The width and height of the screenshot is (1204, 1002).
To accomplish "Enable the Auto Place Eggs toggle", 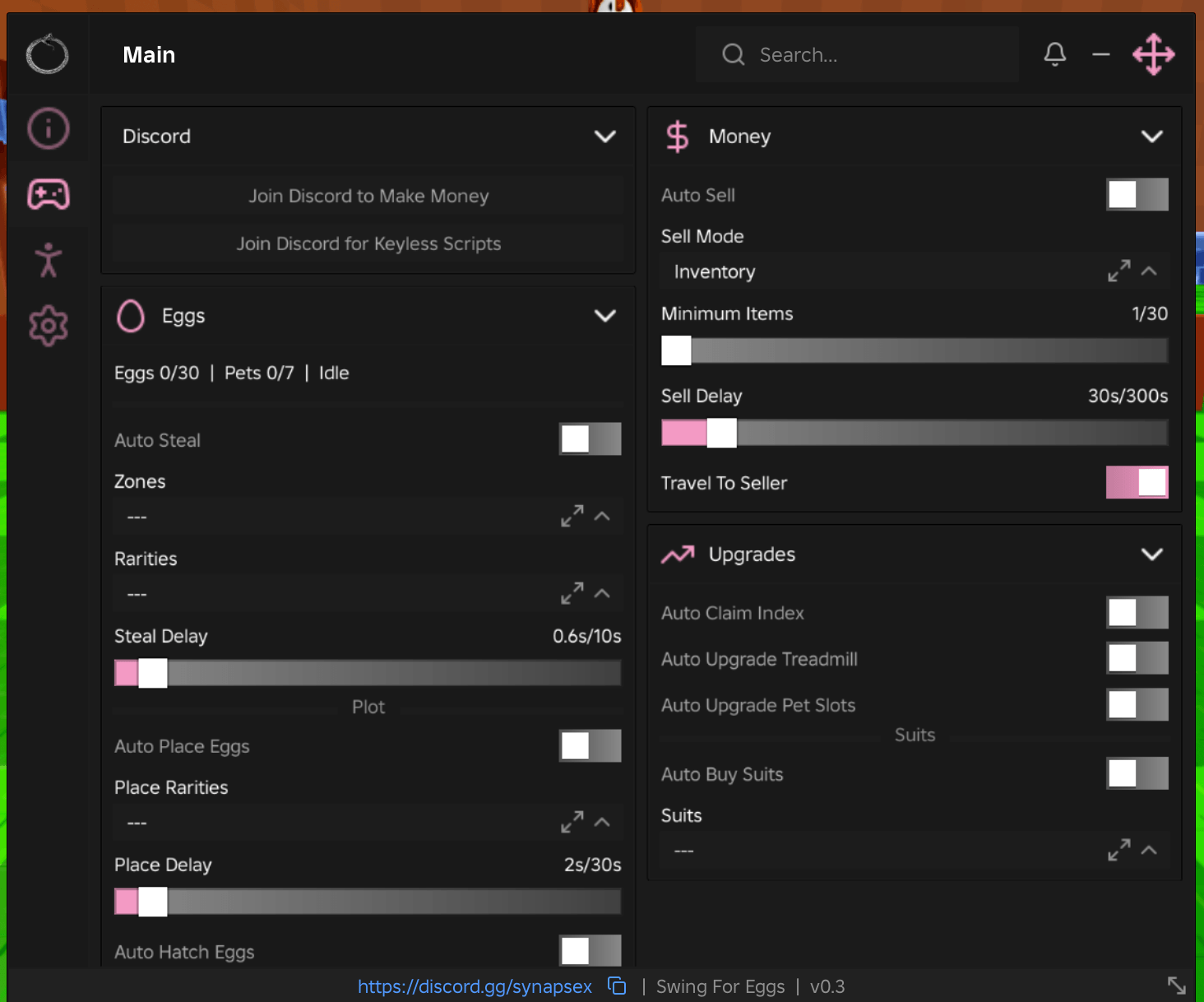I will (x=590, y=745).
